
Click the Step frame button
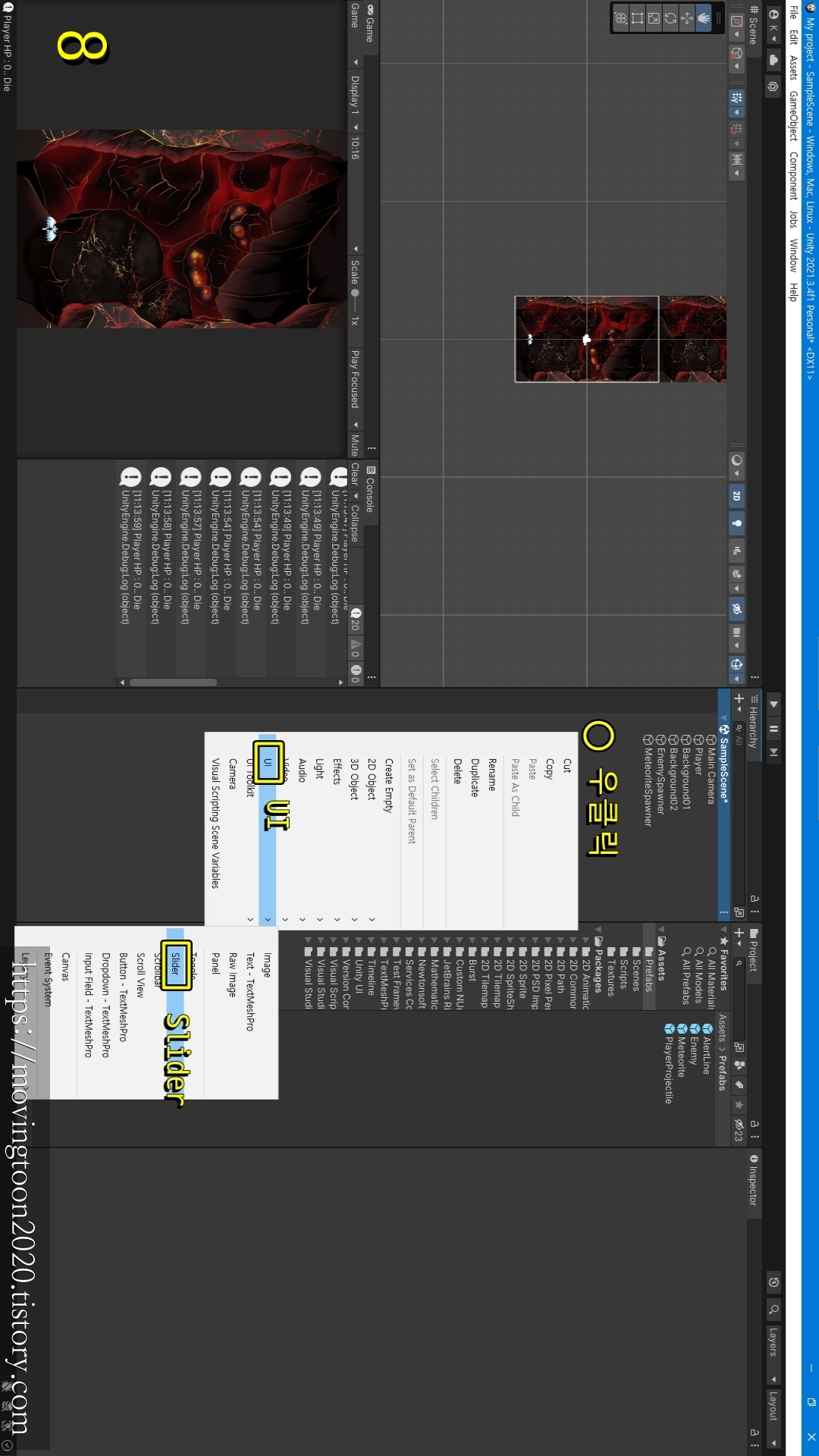pyautogui.click(x=773, y=752)
